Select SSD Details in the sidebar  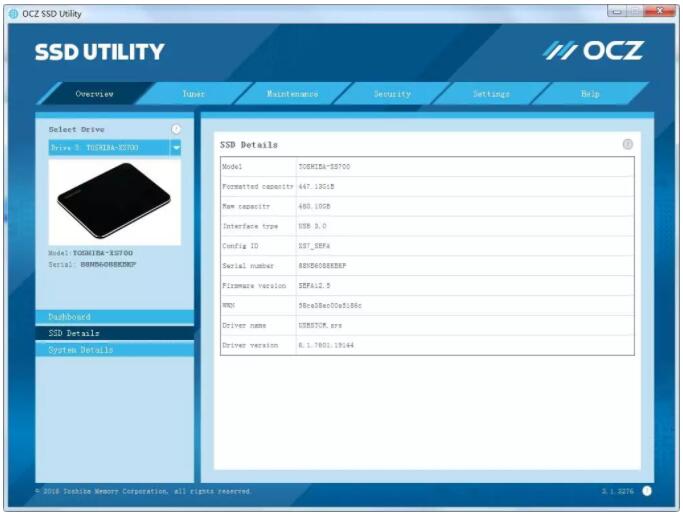pos(114,333)
